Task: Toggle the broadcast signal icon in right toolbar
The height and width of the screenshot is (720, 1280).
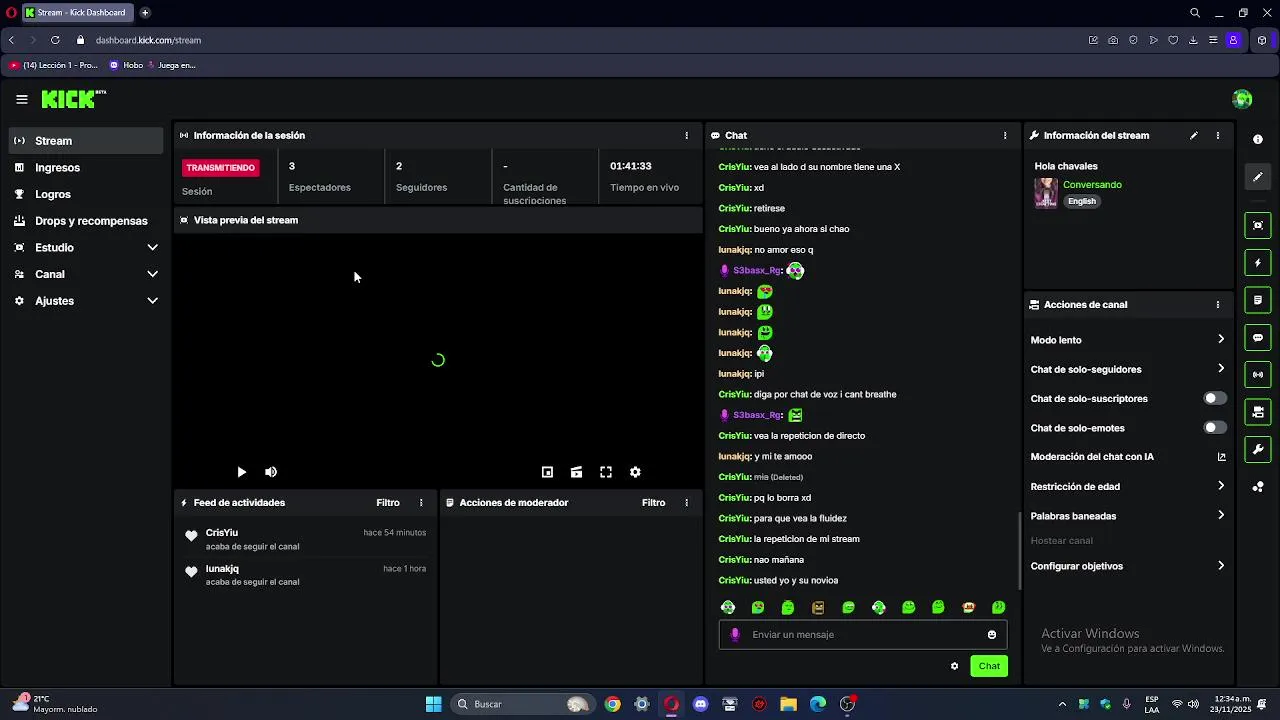Action: pos(1258,375)
